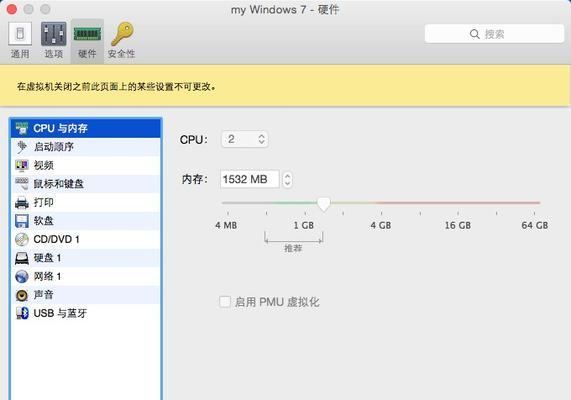
Task: Select the 硬件 hardware memory chip icon
Action: 87,34
